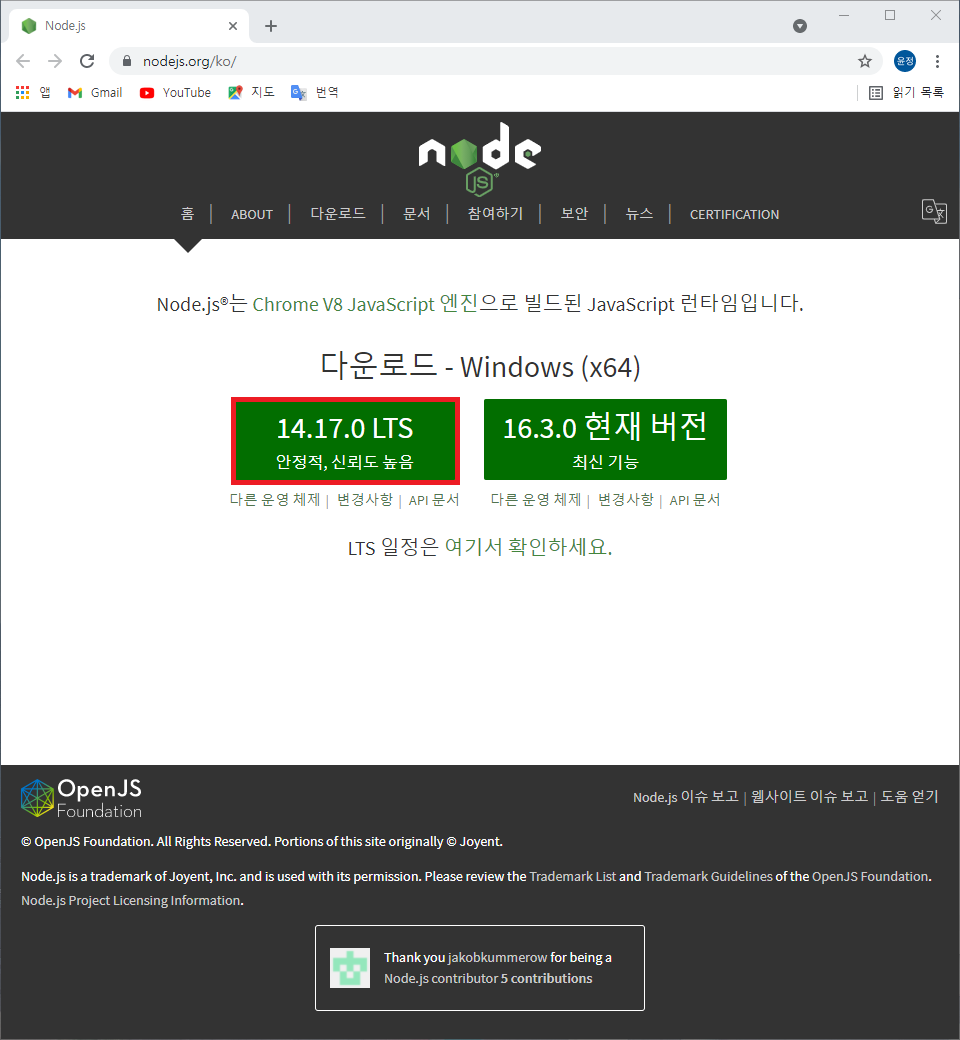The image size is (960, 1040).
Task: Open the Apps grid shortcut in bookmarks bar
Action: point(33,93)
